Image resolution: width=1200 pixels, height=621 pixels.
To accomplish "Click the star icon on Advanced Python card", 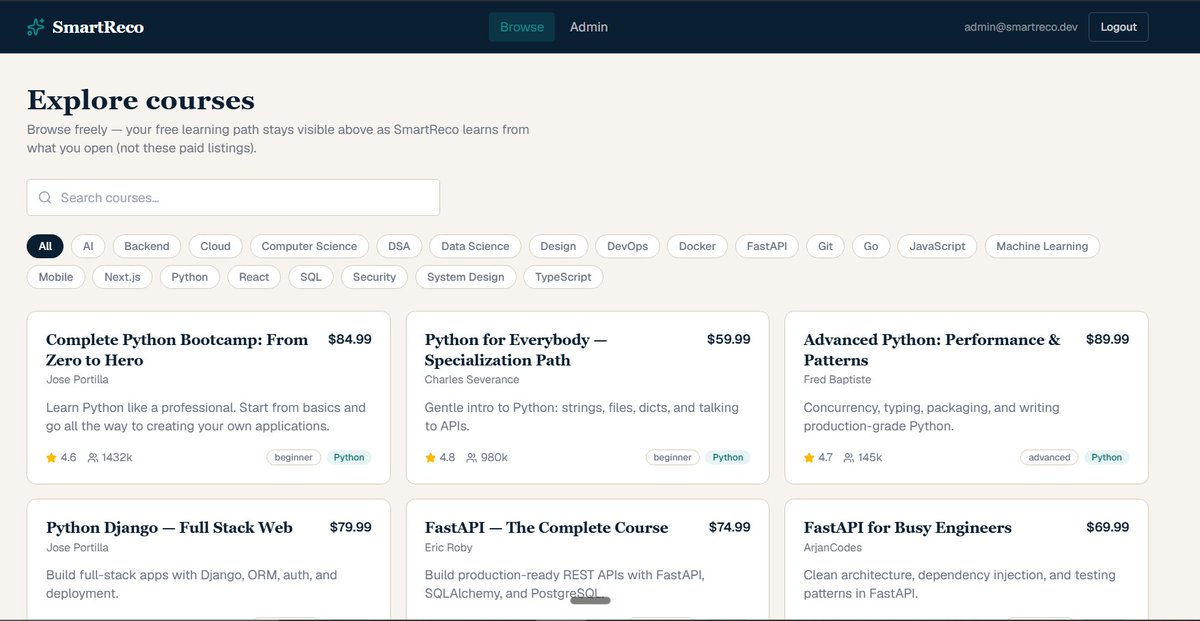I will click(x=809, y=458).
